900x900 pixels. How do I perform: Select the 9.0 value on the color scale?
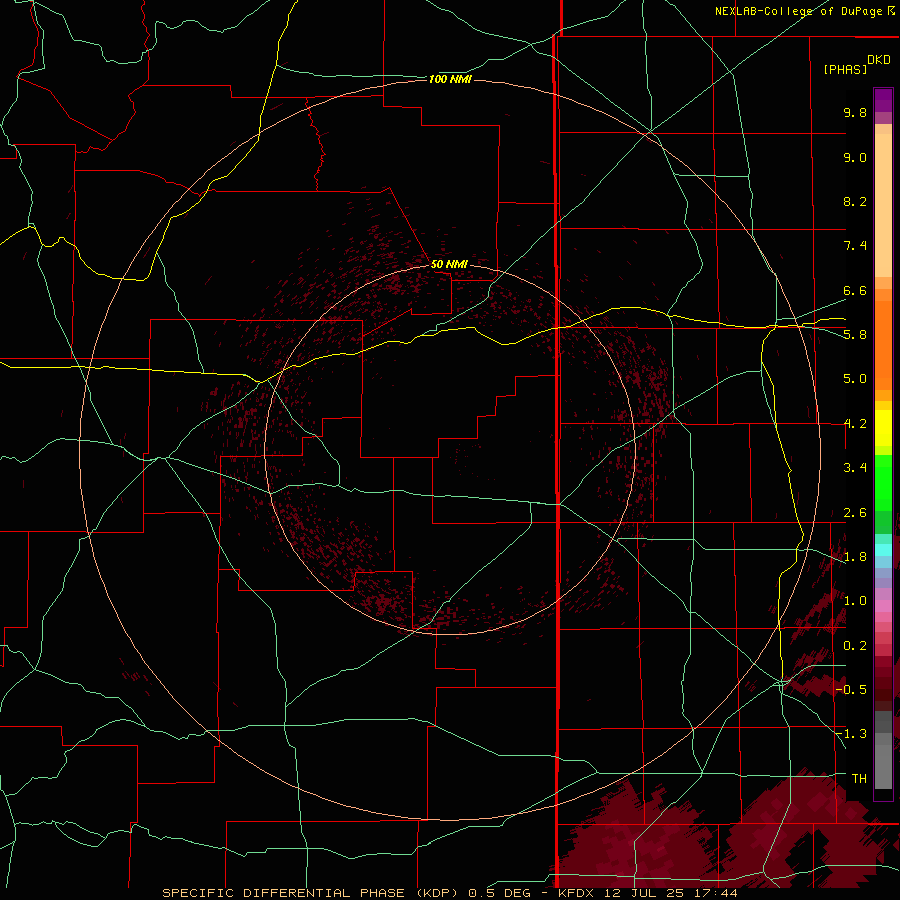pyautogui.click(x=855, y=157)
